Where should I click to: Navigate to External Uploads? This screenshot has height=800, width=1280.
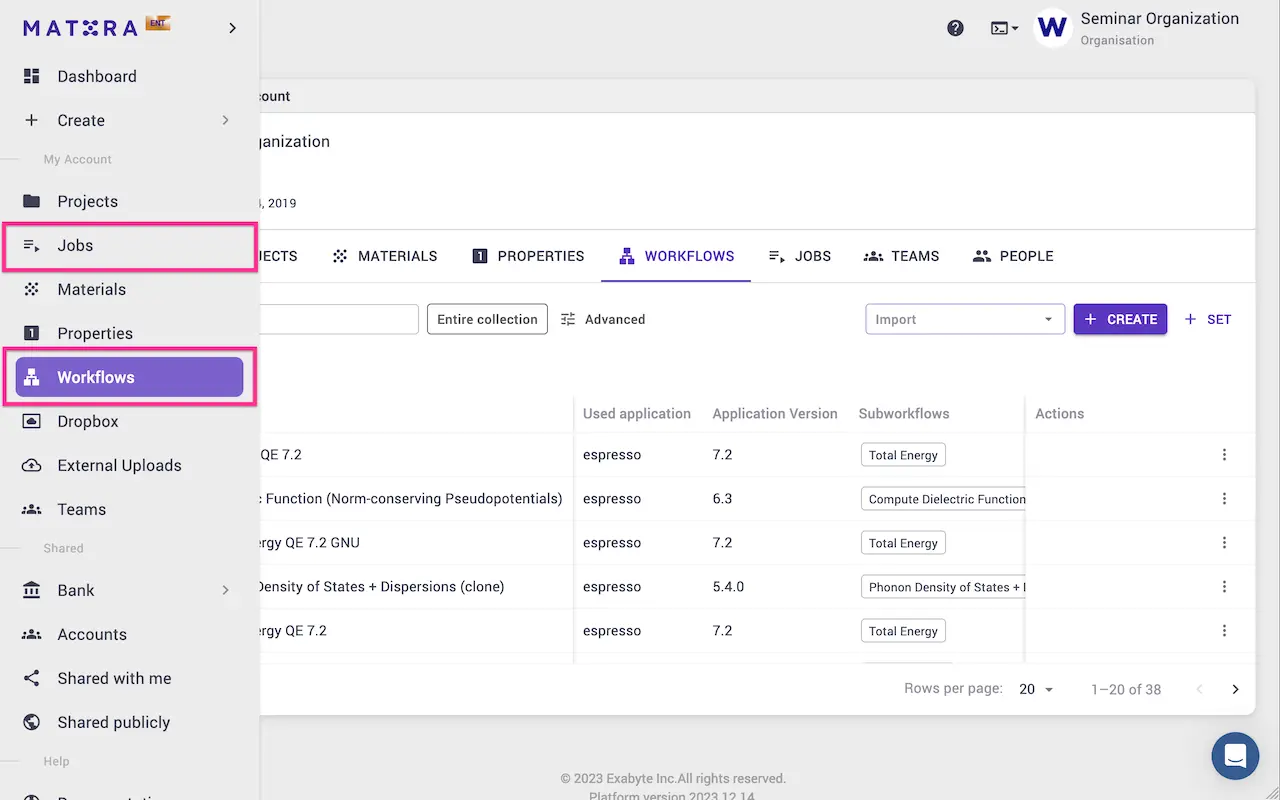coord(117,465)
